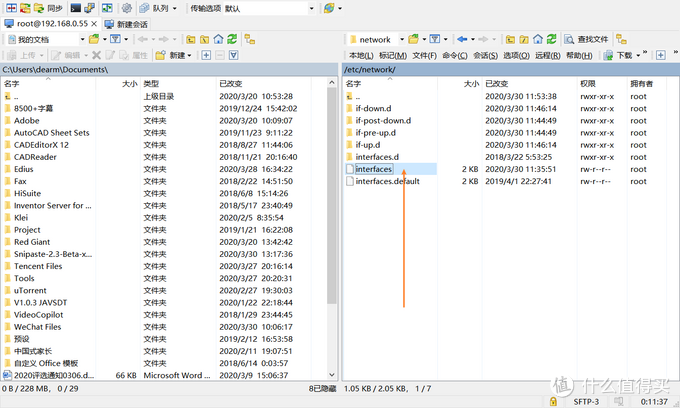Click the open folder icon in remote panel

coord(413,39)
